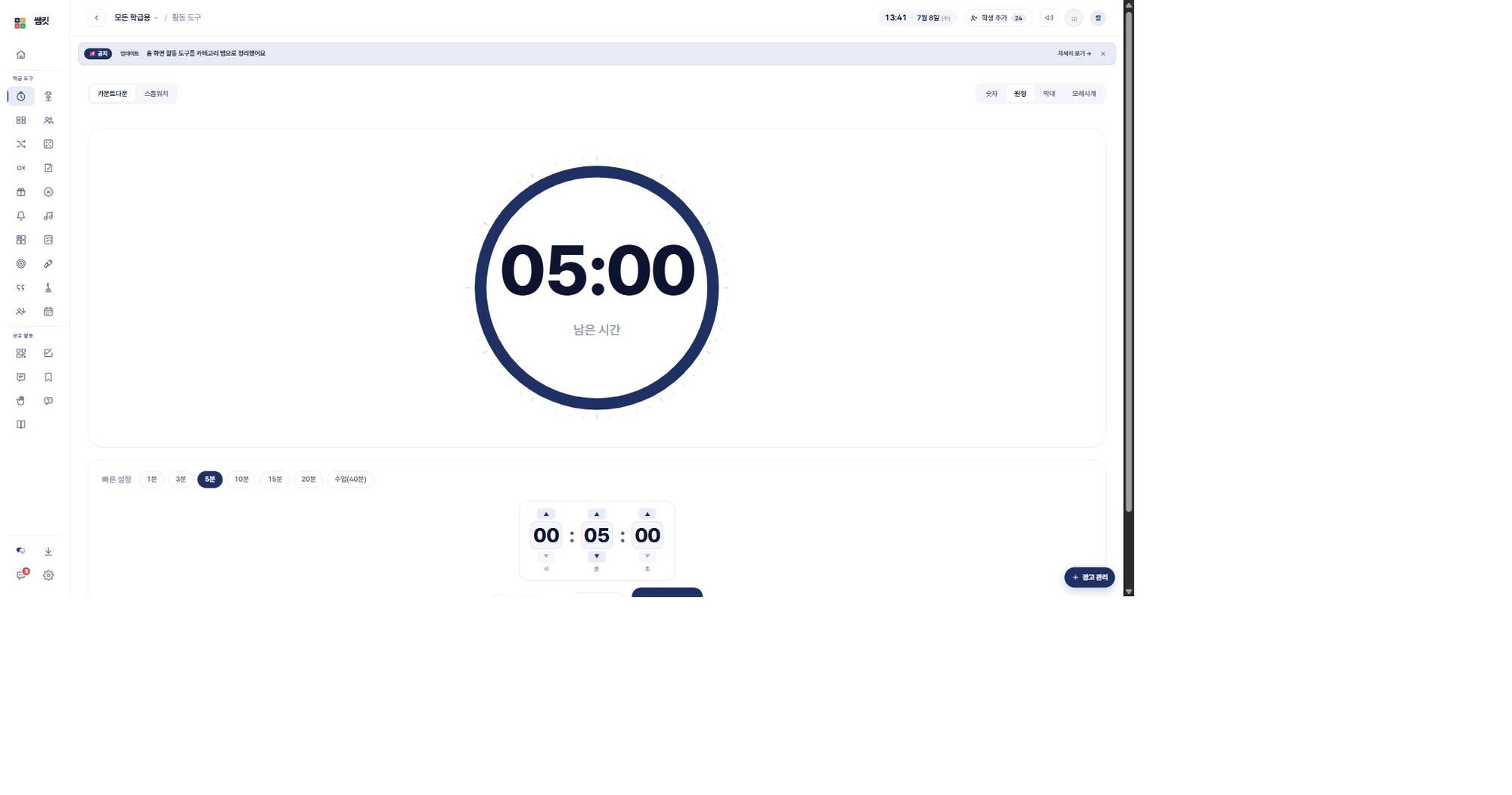Open the ruler pencil tool icon
The width and height of the screenshot is (1512, 795).
click(48, 264)
